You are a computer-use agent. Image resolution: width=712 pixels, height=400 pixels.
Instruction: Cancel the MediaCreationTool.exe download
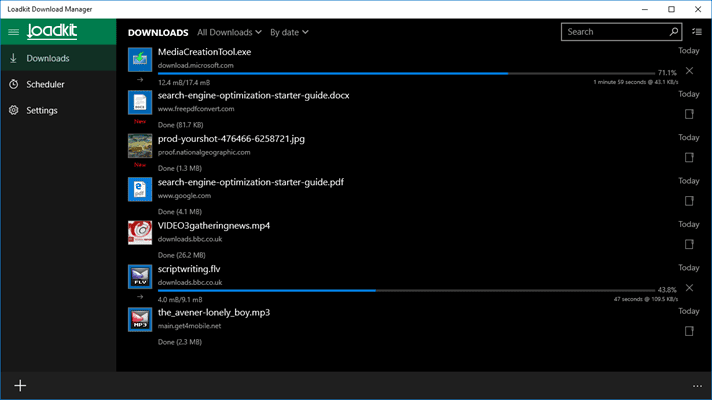[689, 71]
